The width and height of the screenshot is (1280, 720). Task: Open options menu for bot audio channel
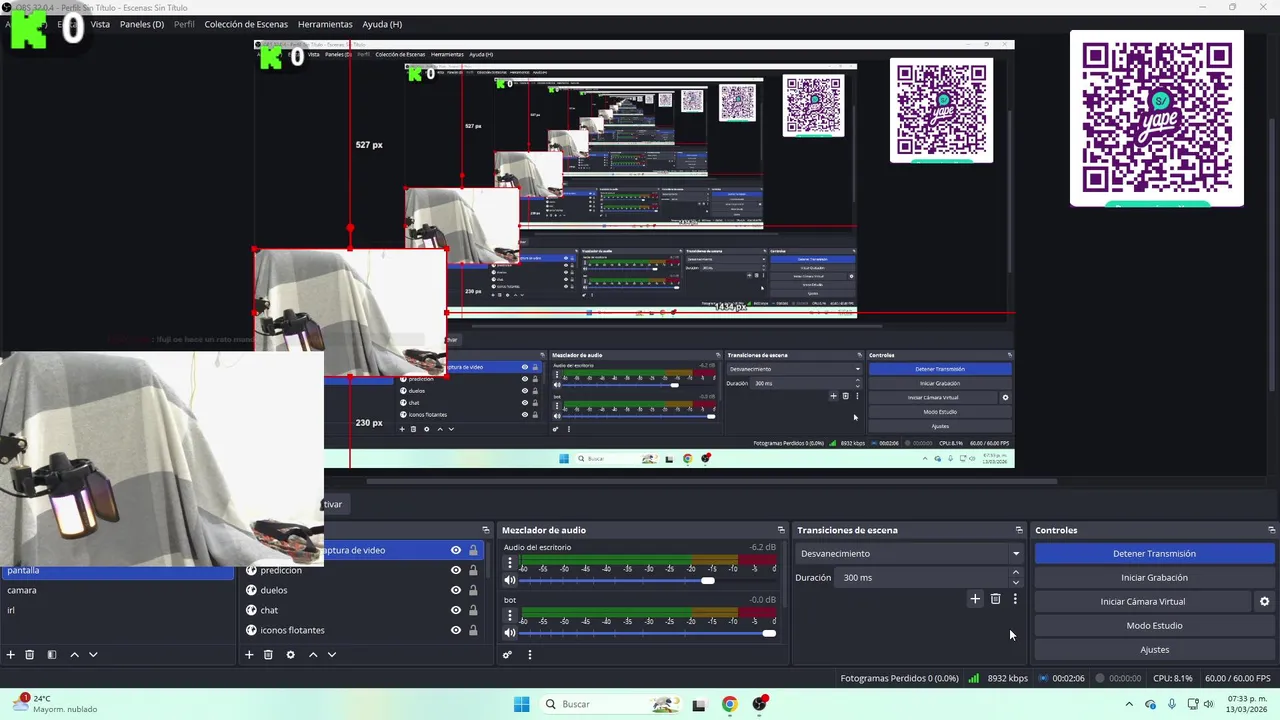[x=510, y=614]
